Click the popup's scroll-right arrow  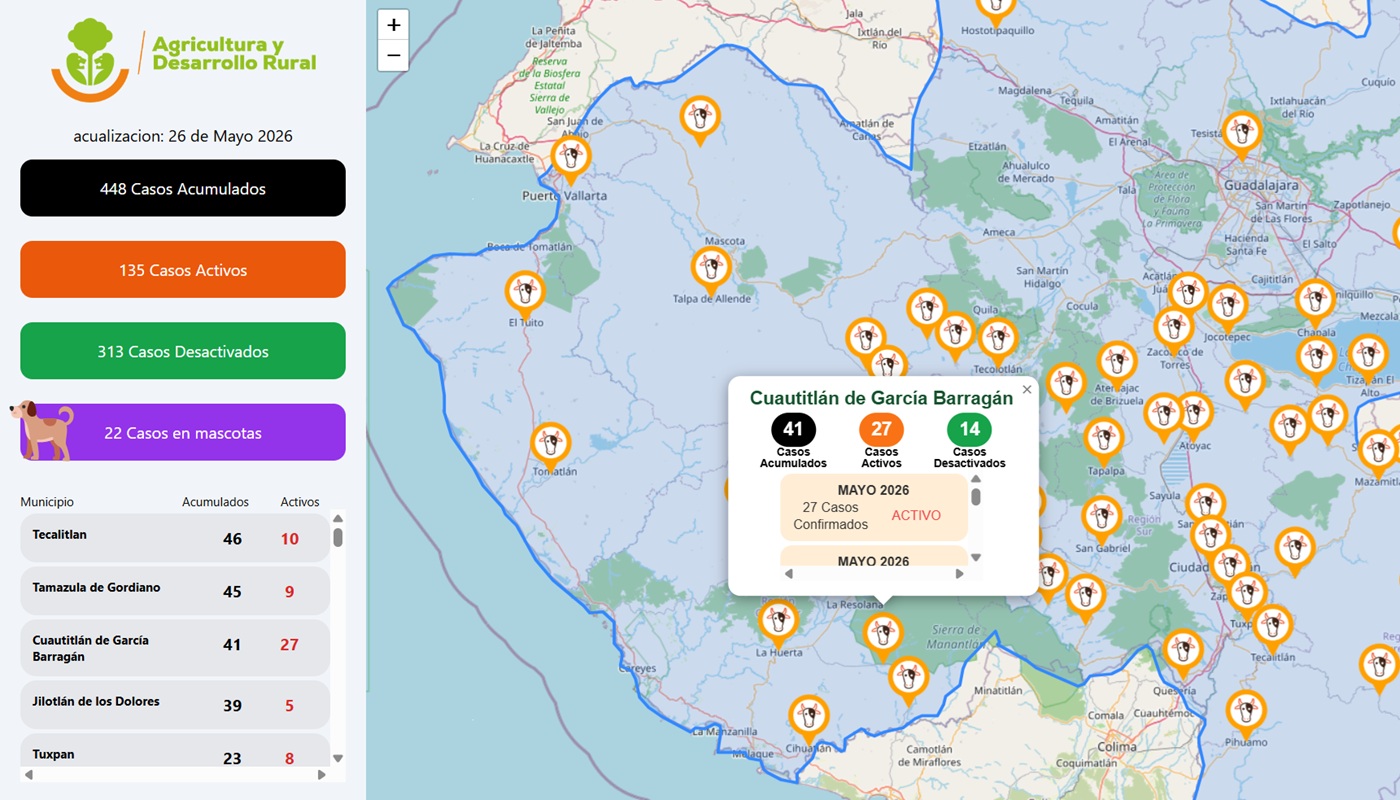point(960,574)
